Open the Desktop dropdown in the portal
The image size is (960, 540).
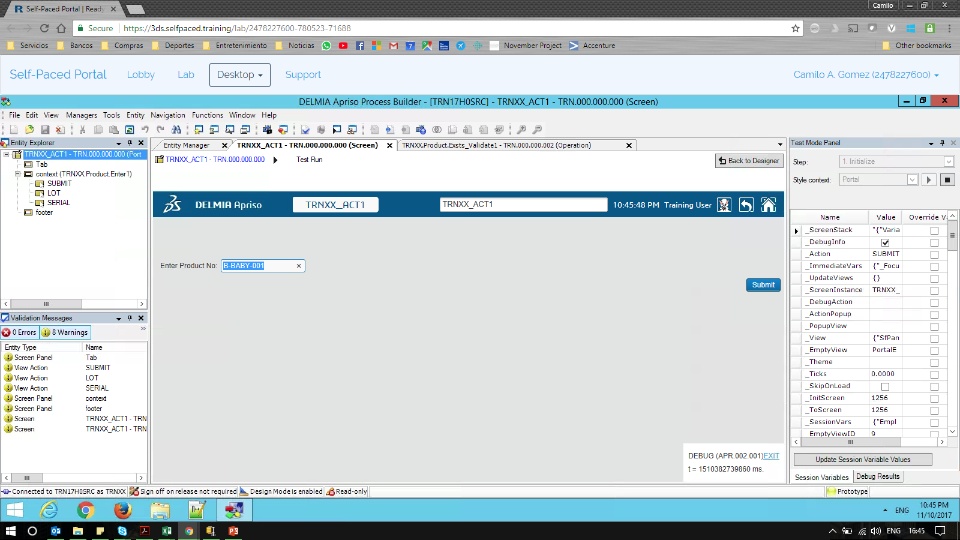239,75
